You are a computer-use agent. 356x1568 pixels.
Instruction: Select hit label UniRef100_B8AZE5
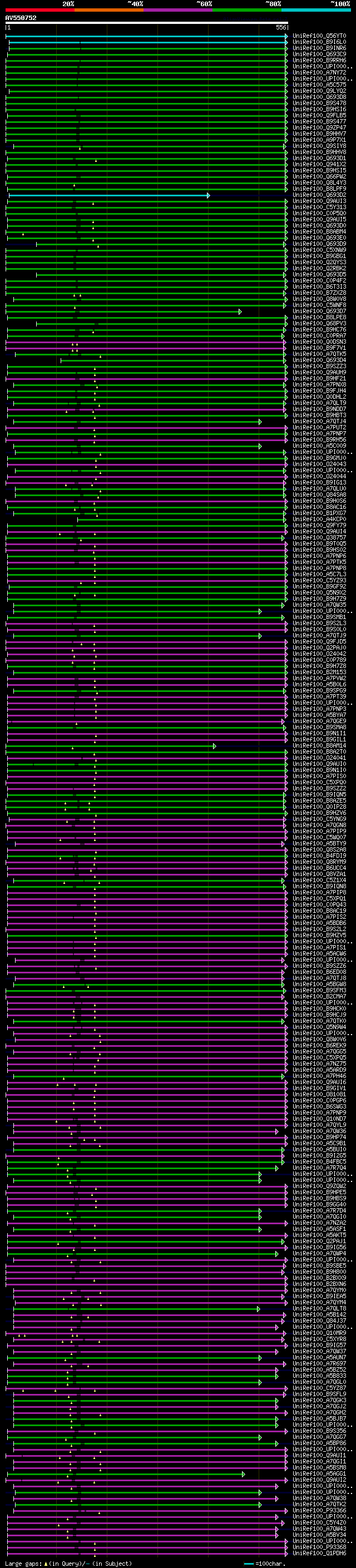tap(319, 800)
